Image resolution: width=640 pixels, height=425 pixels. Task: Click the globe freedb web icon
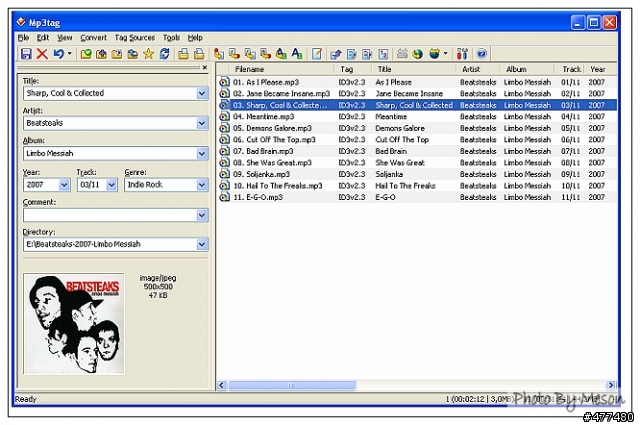(417, 54)
